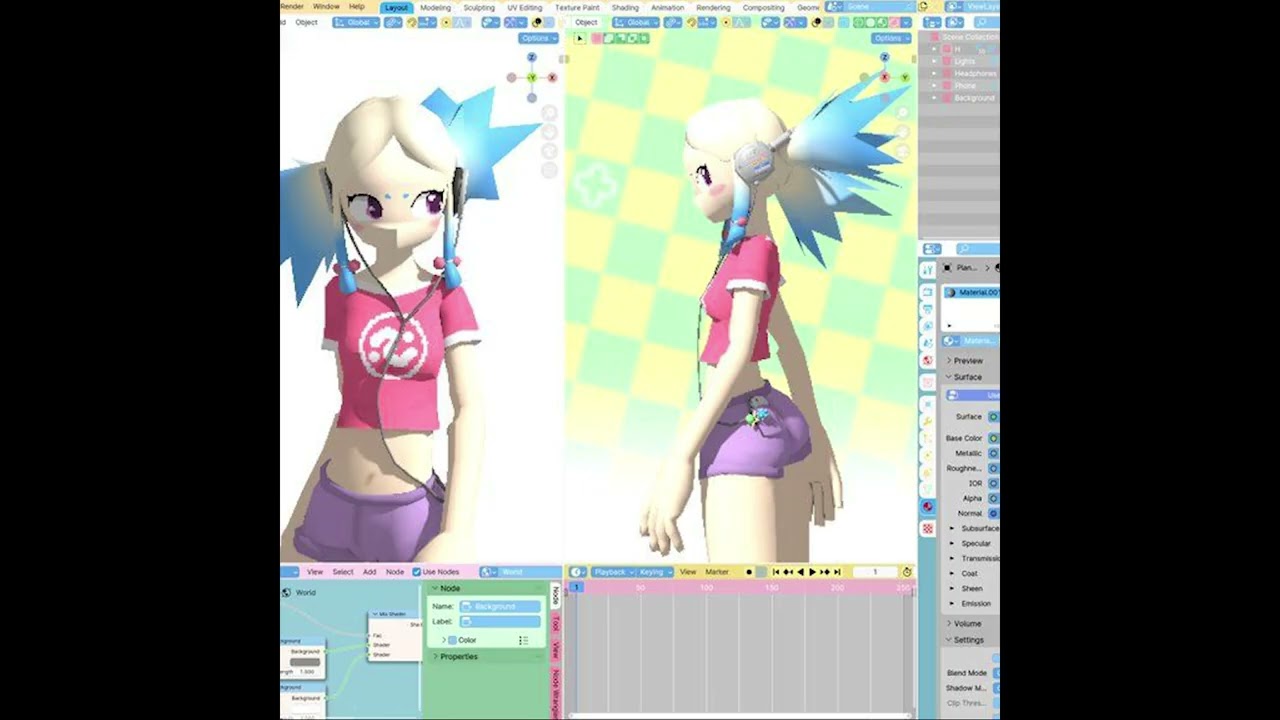
Task: Open timeline editor type selector
Action: 577,572
